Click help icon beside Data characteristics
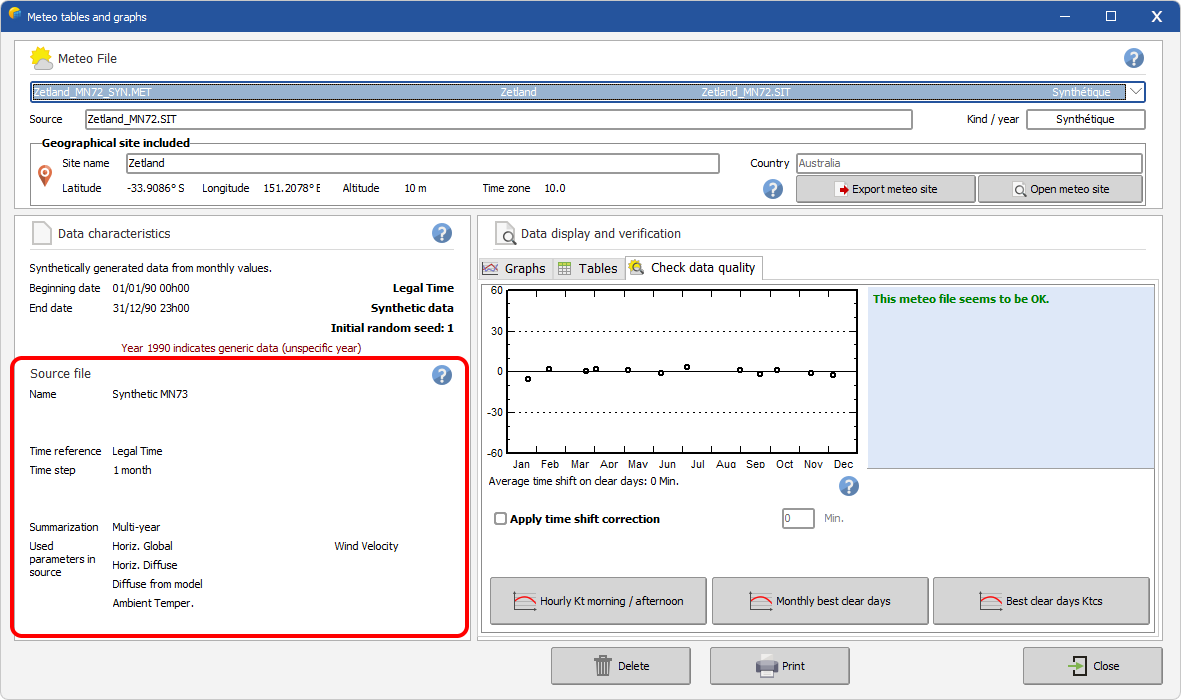1181x700 pixels. point(442,233)
